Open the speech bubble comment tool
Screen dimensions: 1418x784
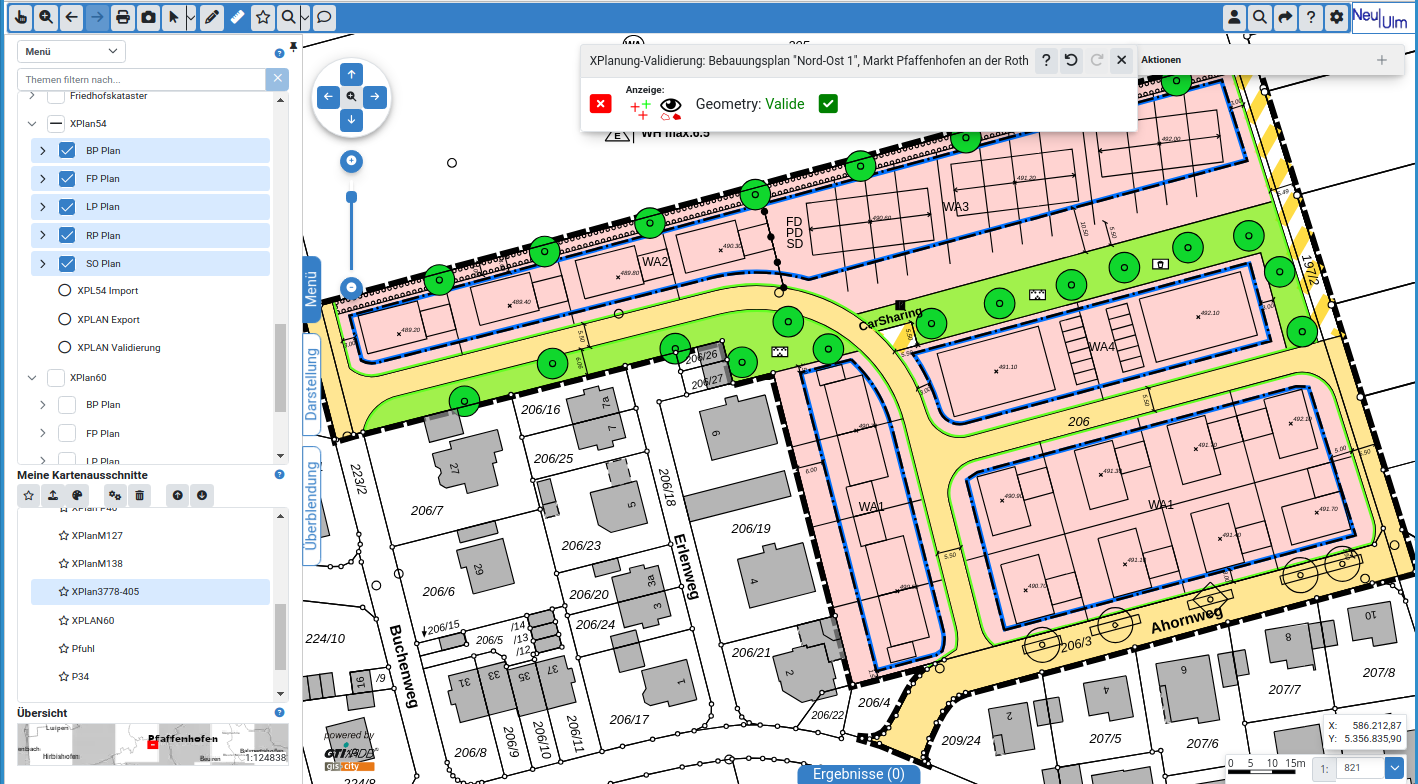tap(324, 17)
